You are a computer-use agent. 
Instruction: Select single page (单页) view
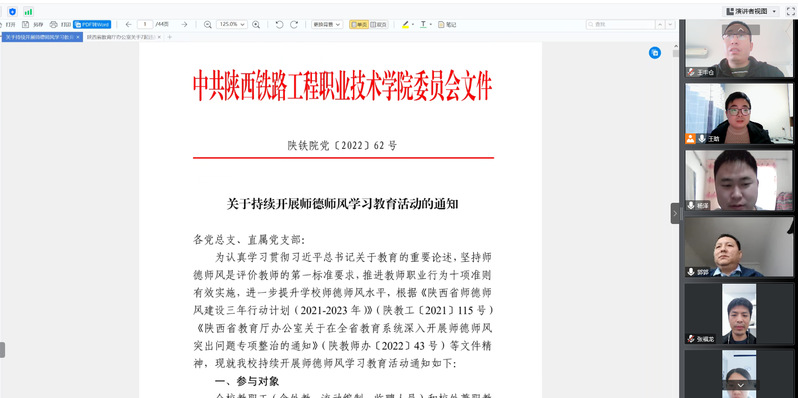(359, 24)
